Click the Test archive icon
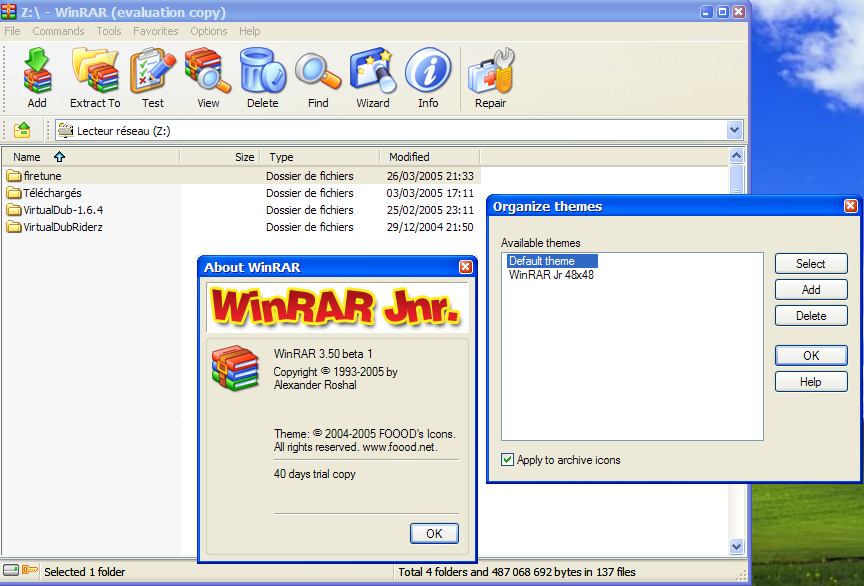This screenshot has width=864, height=586. (153, 72)
